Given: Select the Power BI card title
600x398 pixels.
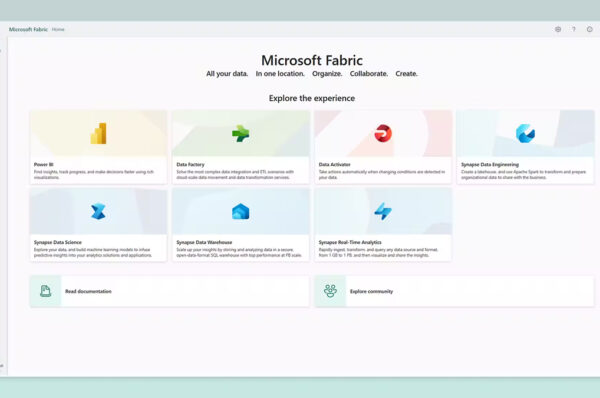Looking at the screenshot, I should tap(44, 165).
